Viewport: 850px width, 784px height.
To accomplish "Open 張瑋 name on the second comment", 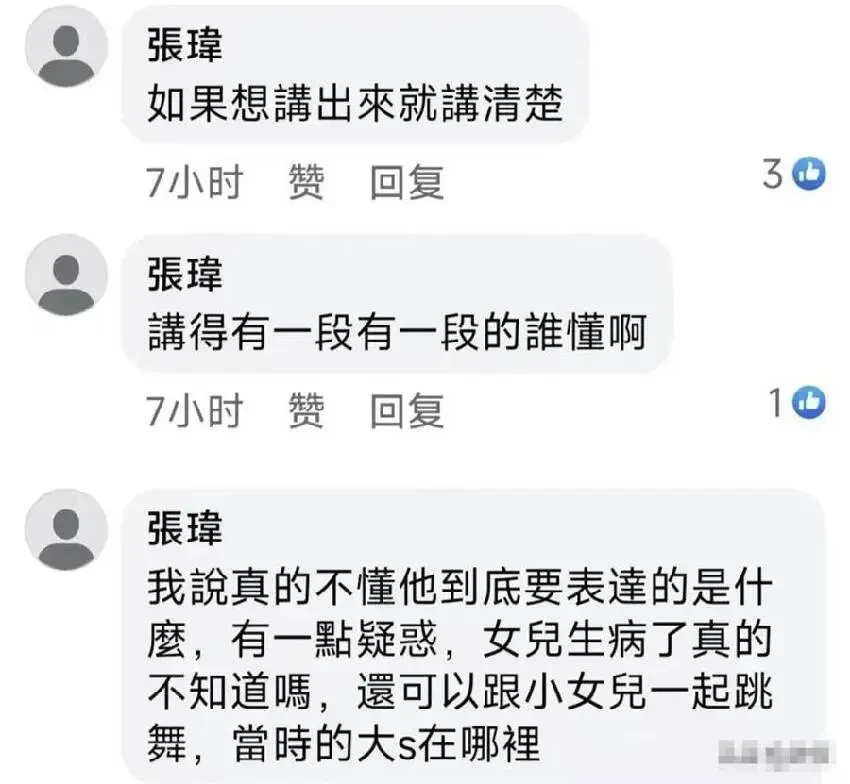I will (x=185, y=274).
